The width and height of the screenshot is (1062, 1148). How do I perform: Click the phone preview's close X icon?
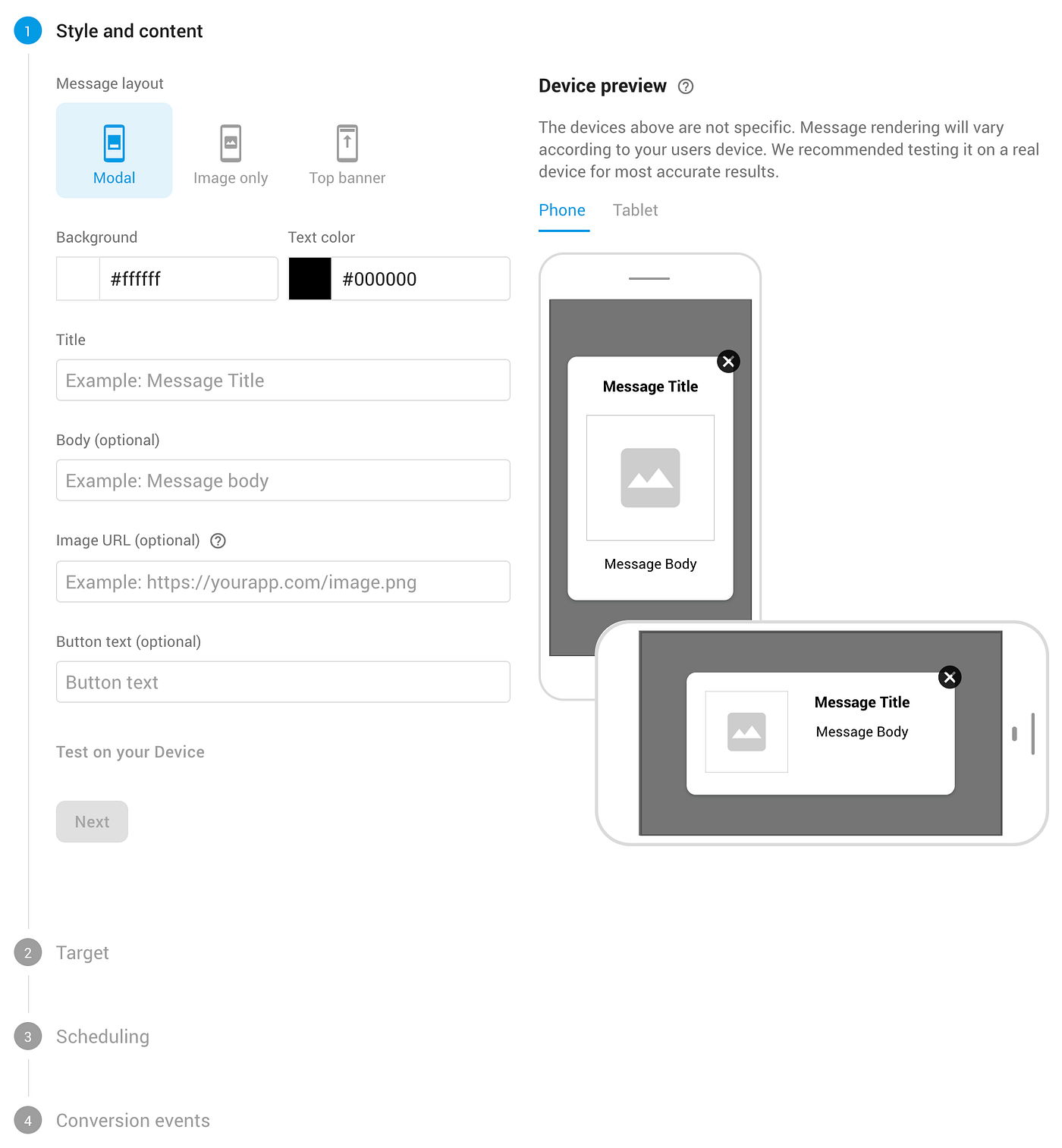tap(727, 362)
